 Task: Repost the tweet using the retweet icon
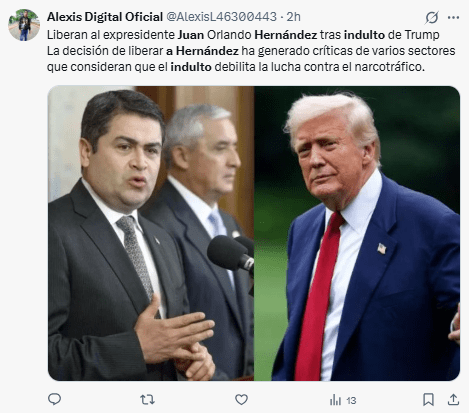click(147, 399)
